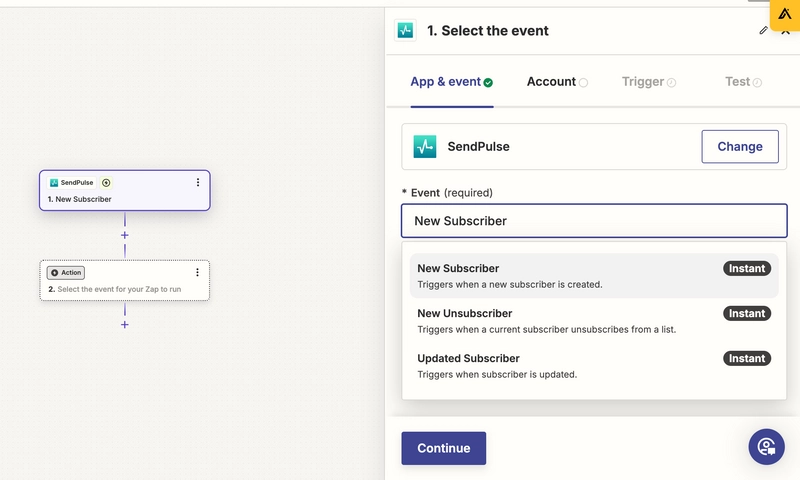The image size is (800, 480).
Task: Select the '1. New Subscriber' step card
Action: (x=124, y=190)
